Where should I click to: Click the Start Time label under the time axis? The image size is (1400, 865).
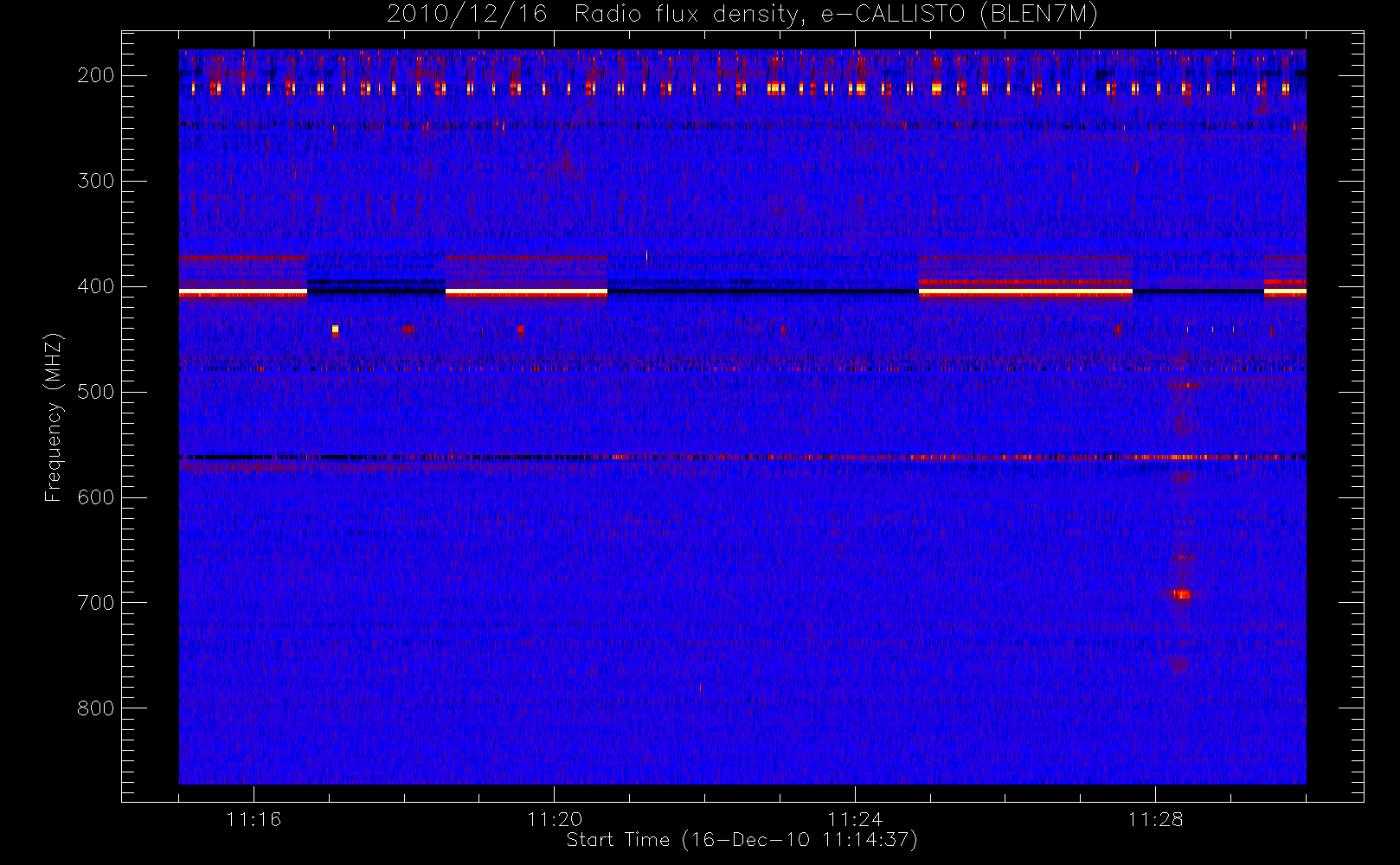coord(742,840)
